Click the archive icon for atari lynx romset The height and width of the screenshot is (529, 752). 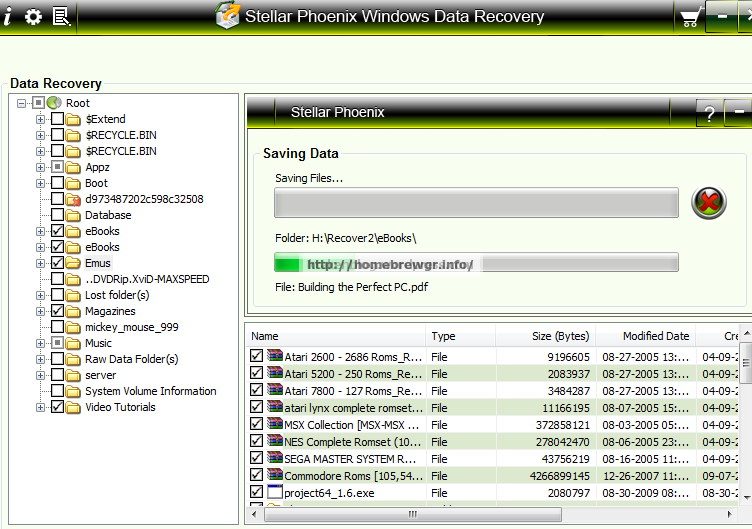pos(275,407)
